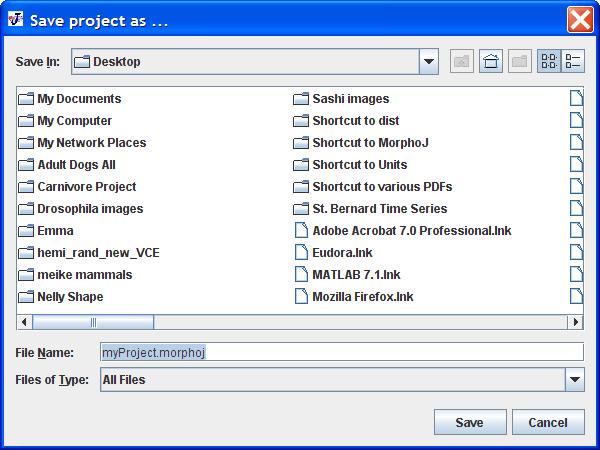Select the St. Bernard Time Series folder
The image size is (600, 450).
pyautogui.click(x=379, y=209)
